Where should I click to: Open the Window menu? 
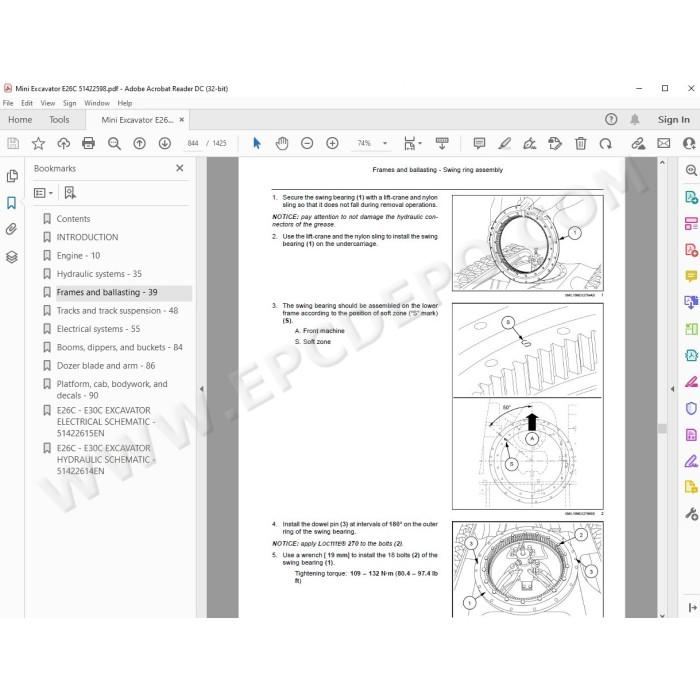click(x=97, y=103)
